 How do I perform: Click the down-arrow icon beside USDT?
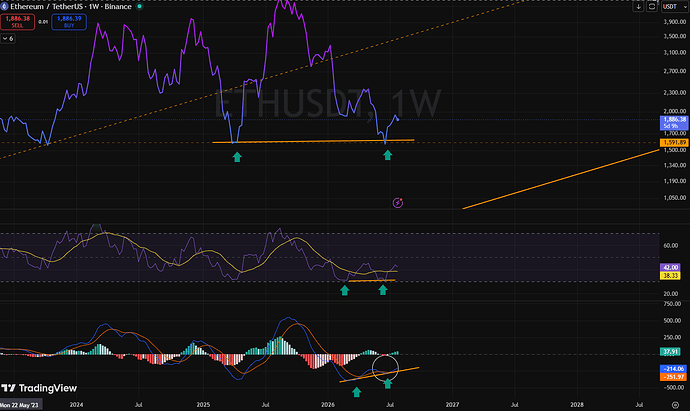pos(638,7)
